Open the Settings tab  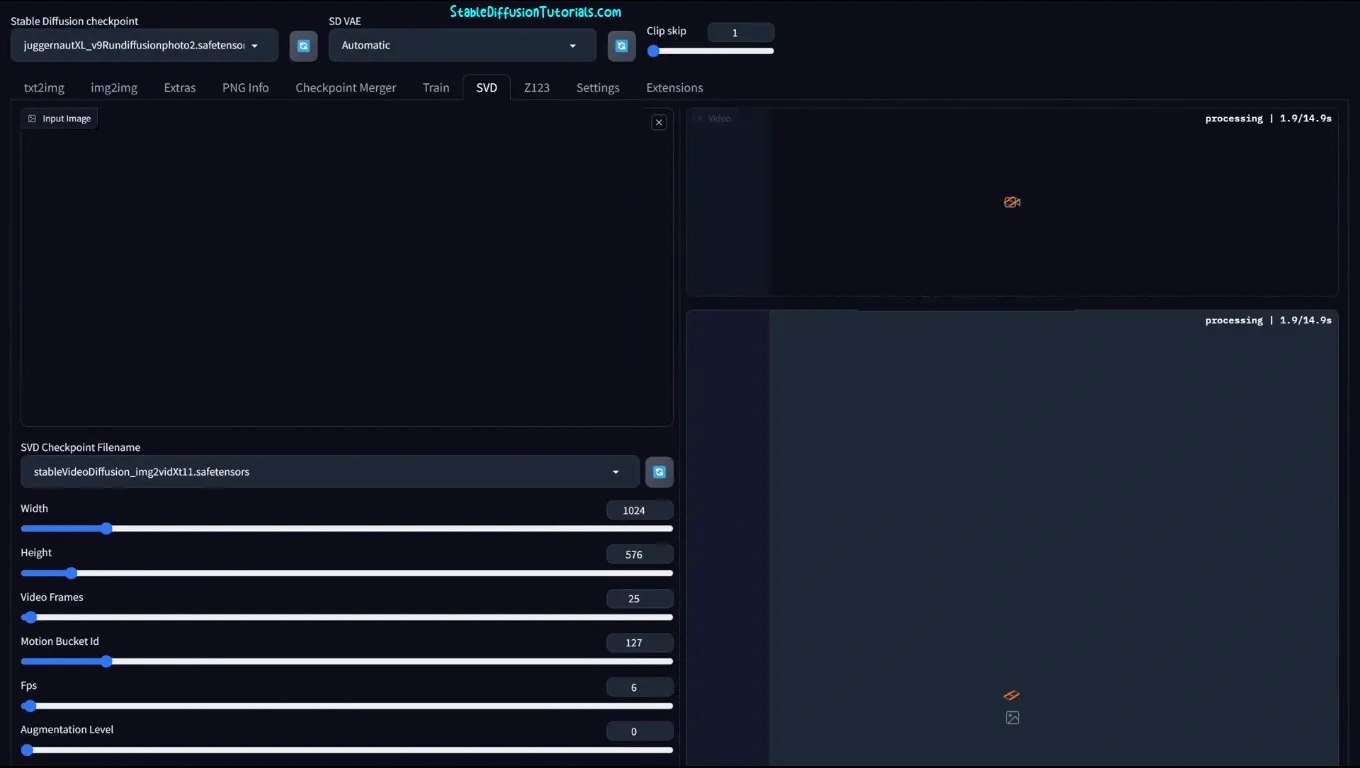[x=598, y=88]
